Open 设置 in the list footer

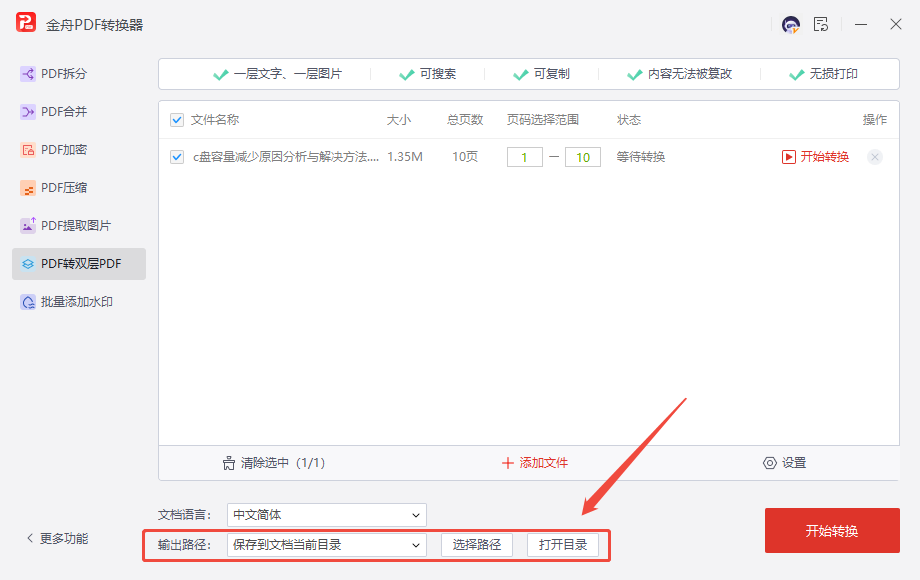(784, 463)
